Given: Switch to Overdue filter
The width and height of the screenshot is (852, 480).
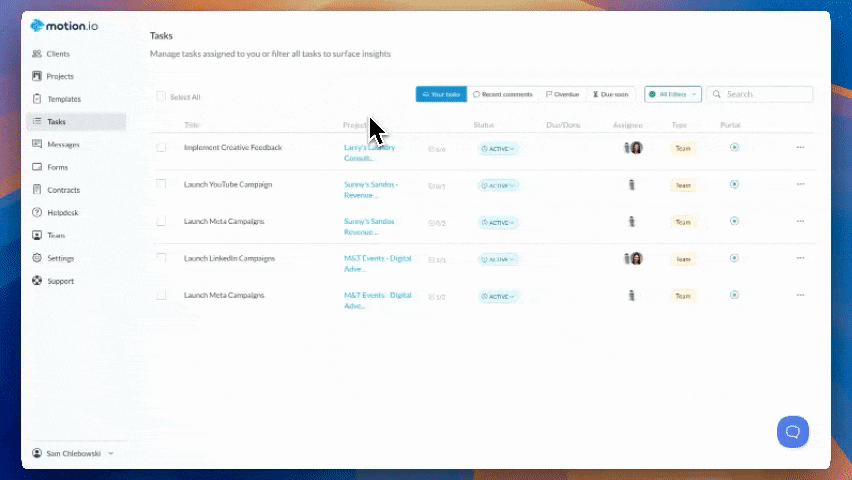Looking at the screenshot, I should [x=562, y=94].
